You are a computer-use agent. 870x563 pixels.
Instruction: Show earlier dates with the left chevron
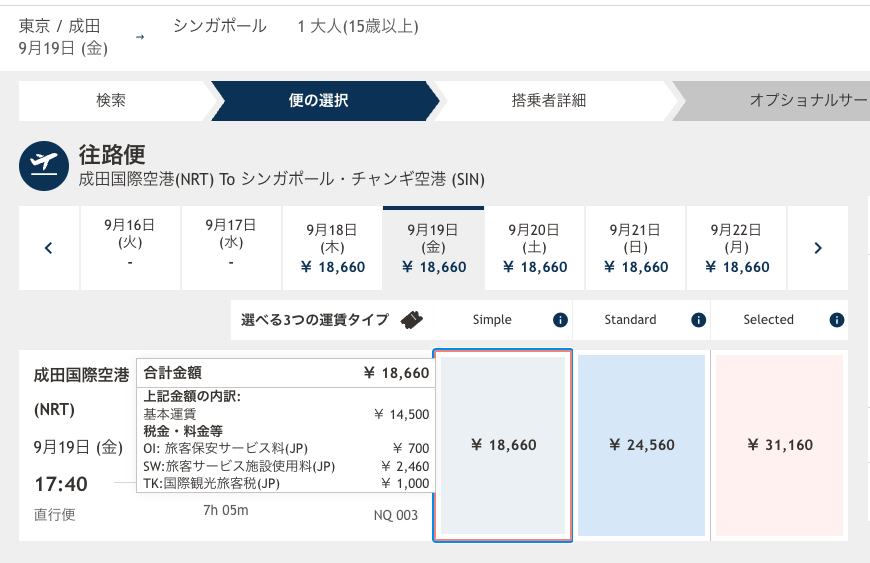pos(49,248)
